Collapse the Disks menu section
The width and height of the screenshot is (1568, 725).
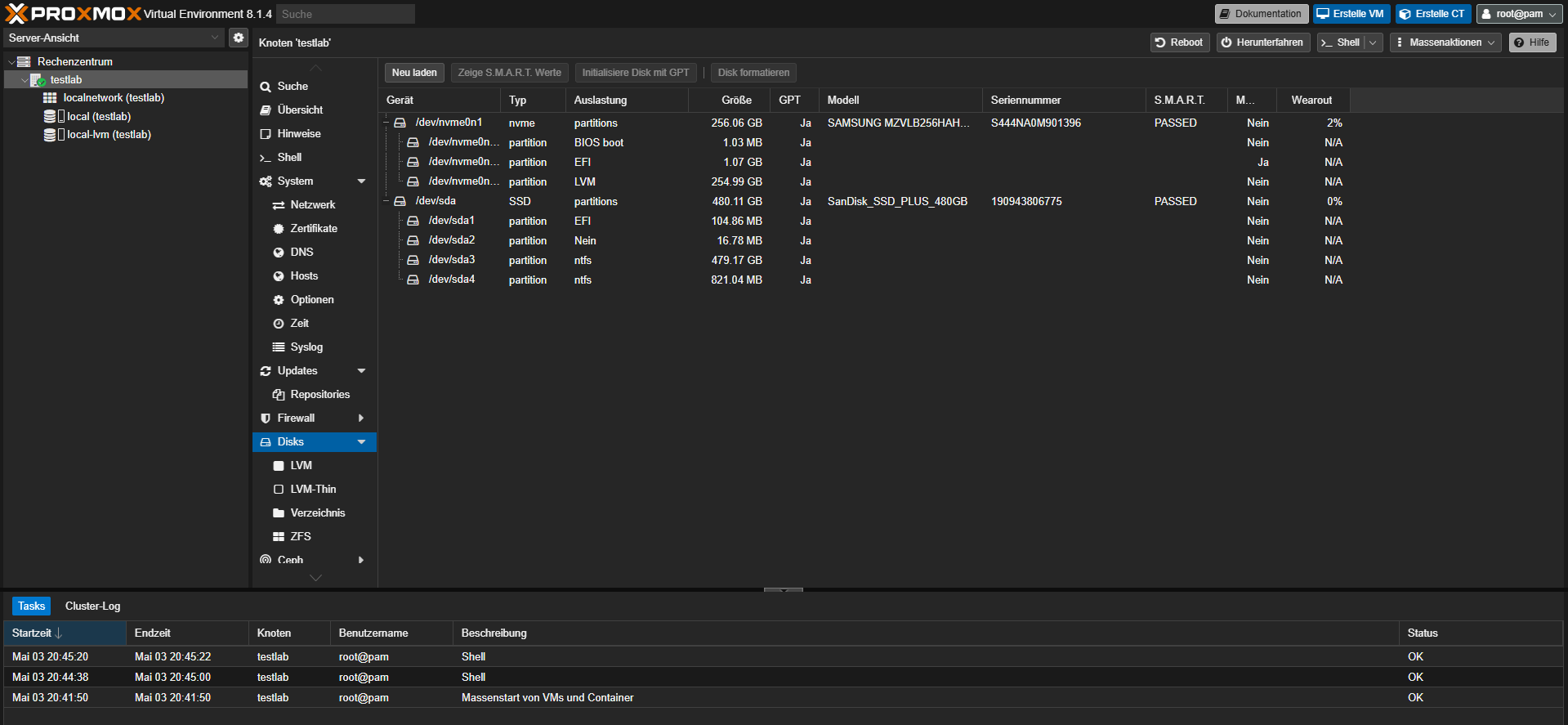coord(361,442)
